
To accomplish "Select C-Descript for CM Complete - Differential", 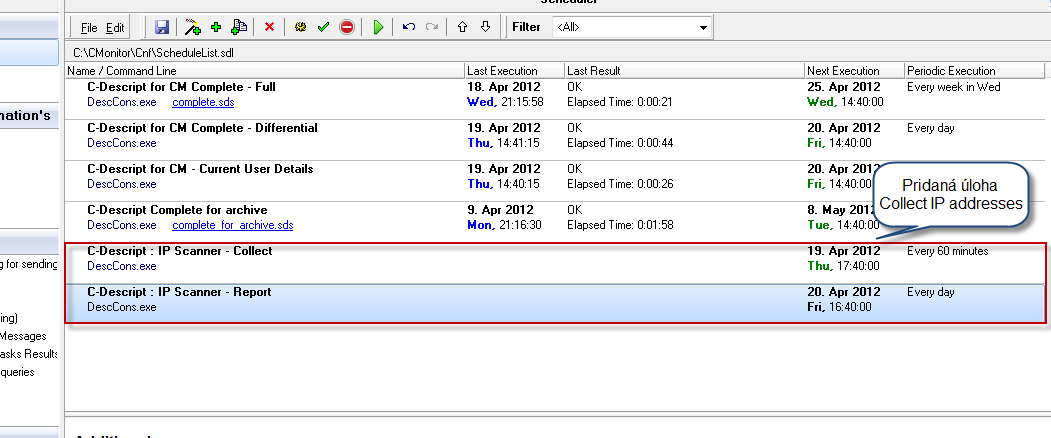I will pos(202,128).
